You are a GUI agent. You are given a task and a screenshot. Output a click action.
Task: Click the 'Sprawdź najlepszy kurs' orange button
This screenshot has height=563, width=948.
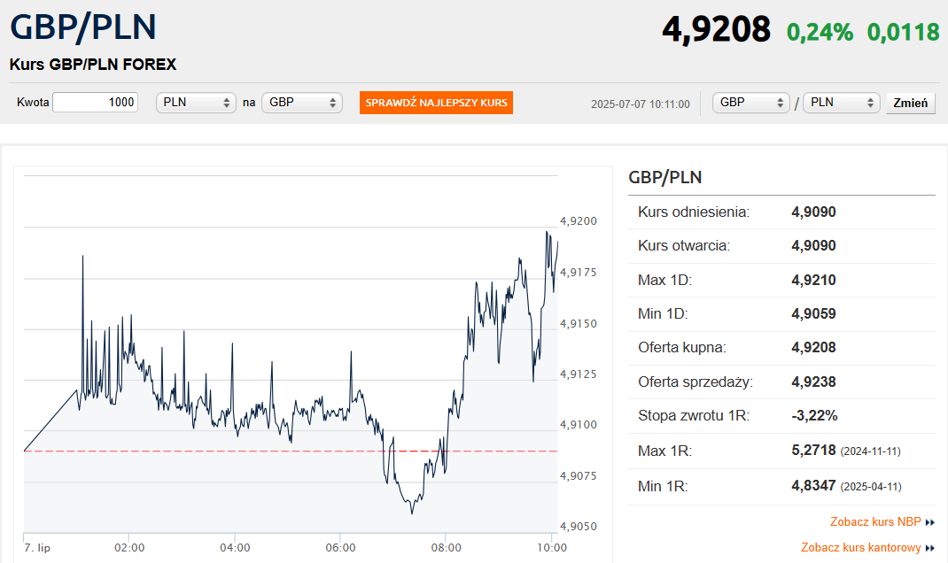436,102
